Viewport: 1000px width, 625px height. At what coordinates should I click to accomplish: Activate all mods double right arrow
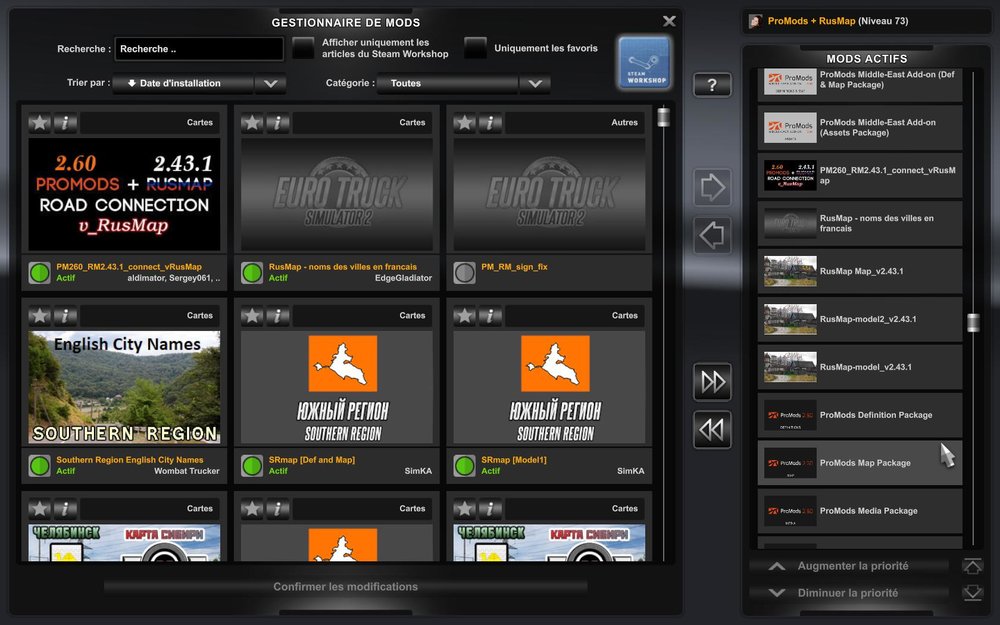pos(712,381)
